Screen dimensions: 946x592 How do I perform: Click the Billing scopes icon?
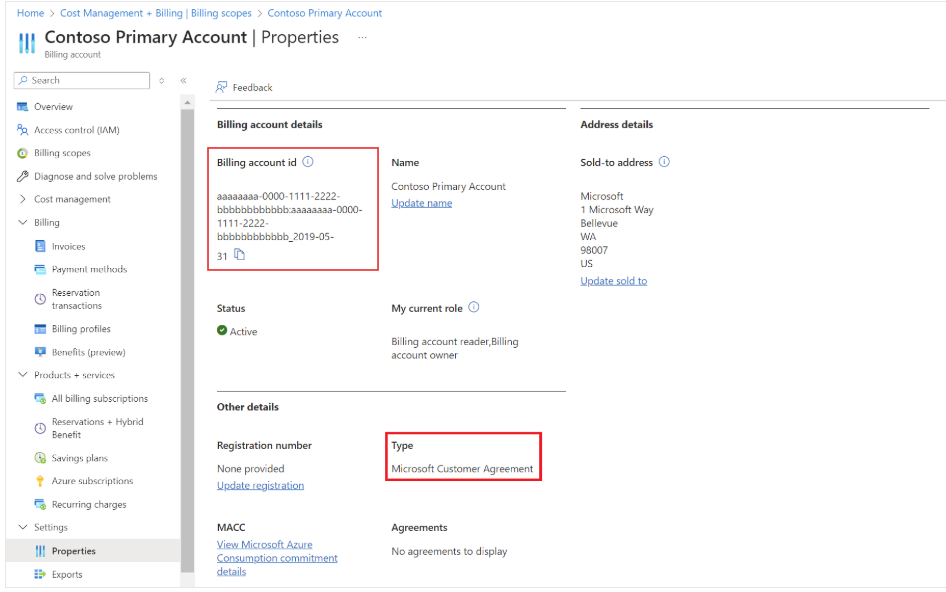[x=22, y=153]
